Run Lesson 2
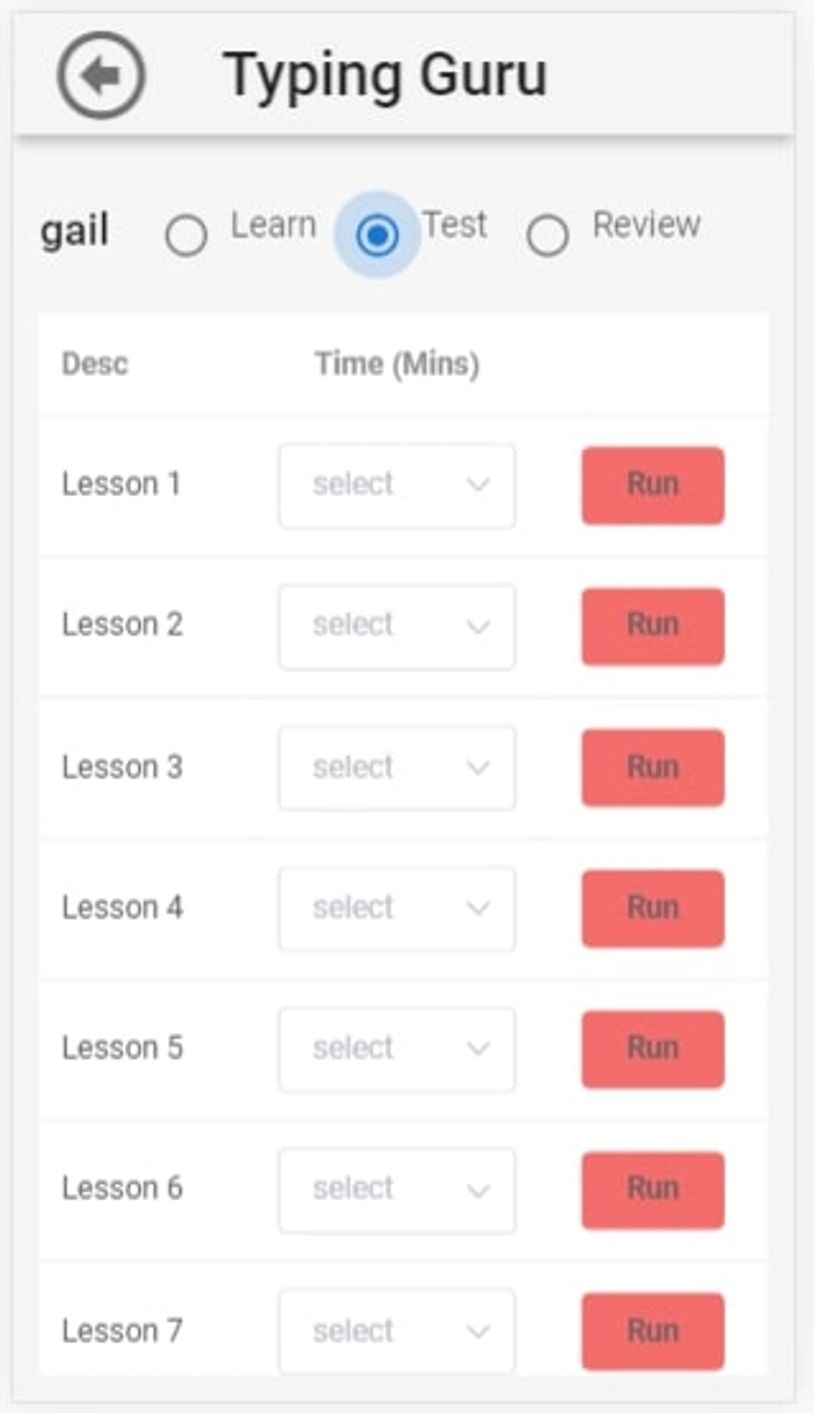819x1413 pixels. 651,625
